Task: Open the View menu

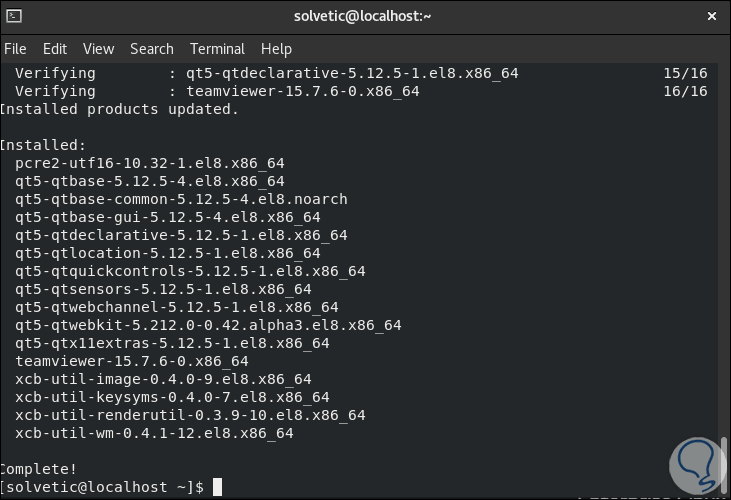Action: (98, 48)
